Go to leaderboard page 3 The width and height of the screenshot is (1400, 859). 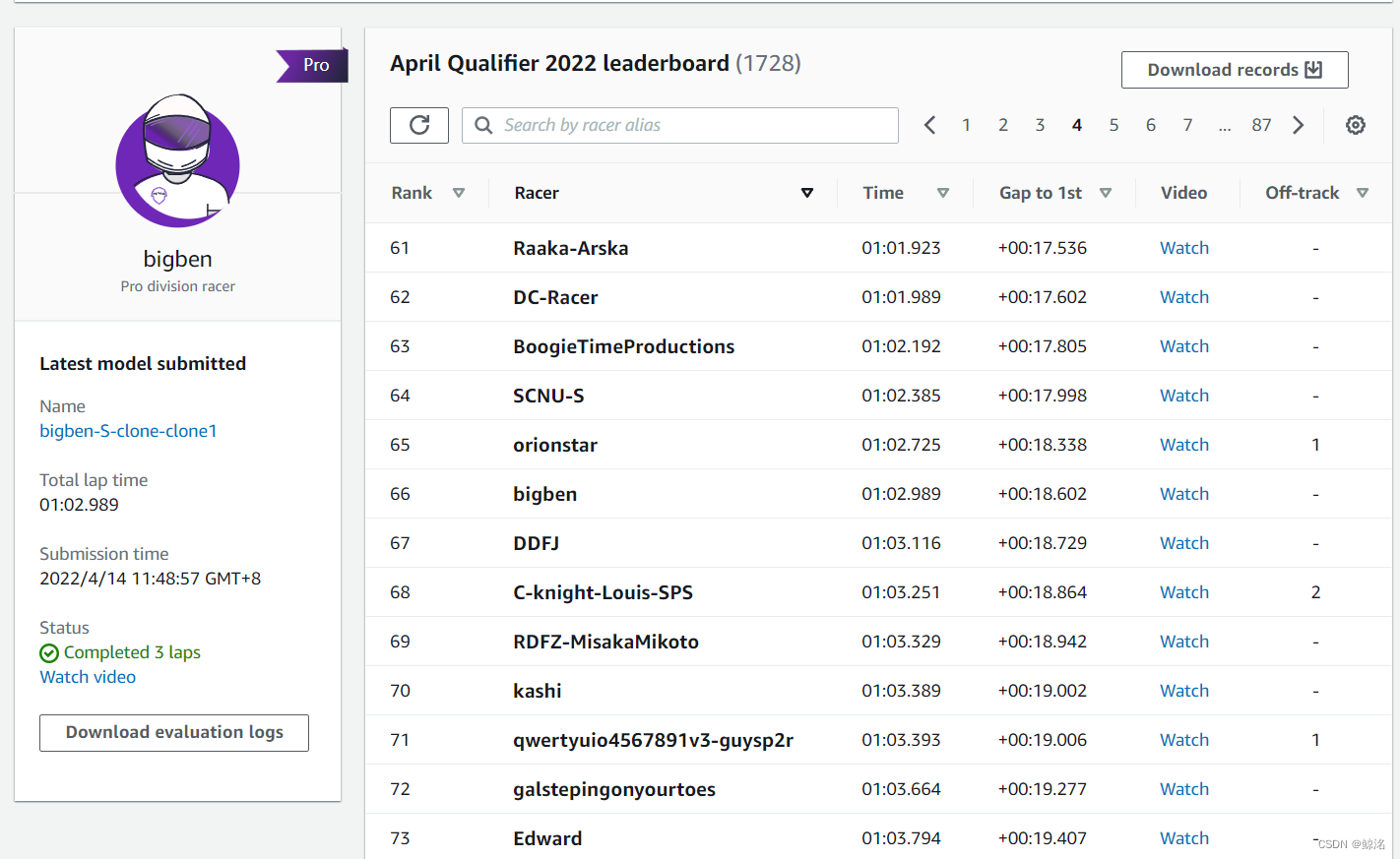click(x=1040, y=125)
